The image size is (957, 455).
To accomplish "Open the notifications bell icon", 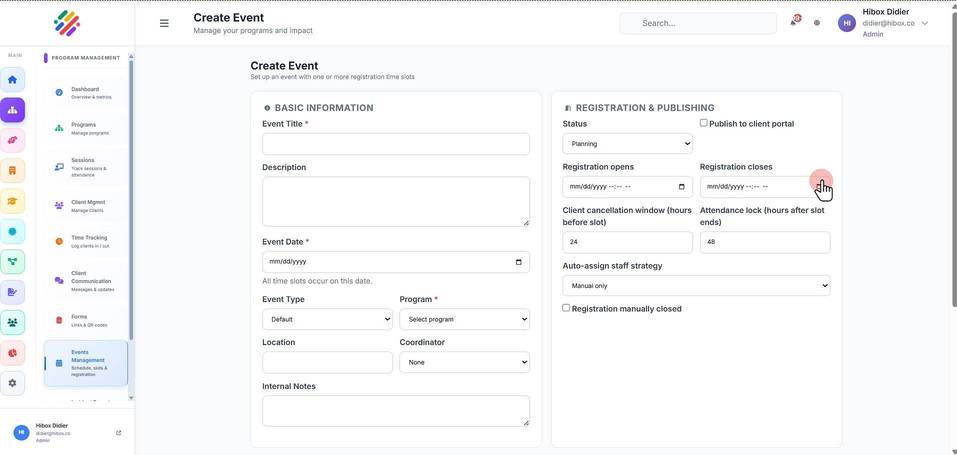I will coord(793,22).
